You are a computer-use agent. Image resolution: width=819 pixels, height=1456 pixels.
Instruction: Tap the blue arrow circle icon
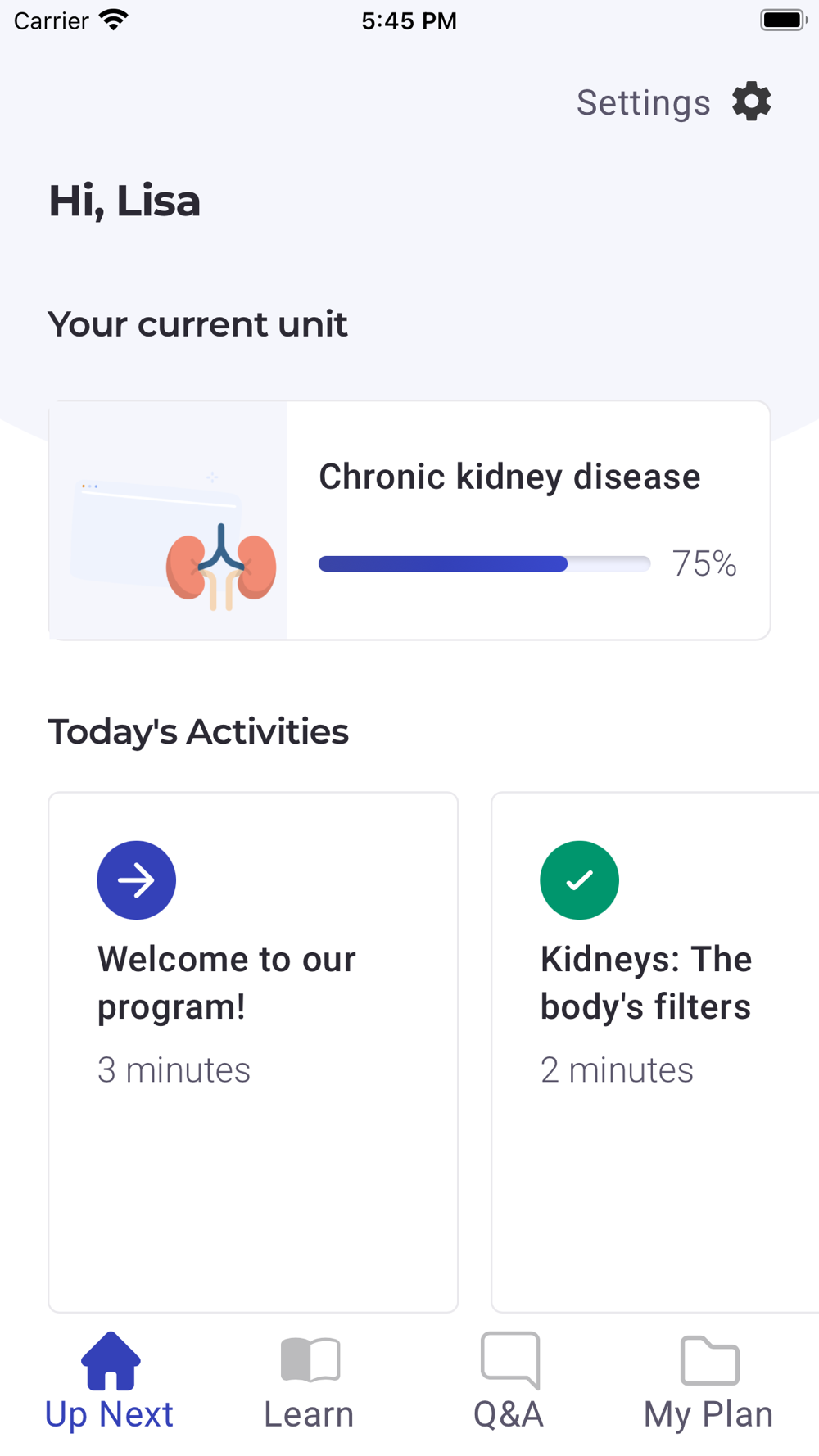pos(136,880)
